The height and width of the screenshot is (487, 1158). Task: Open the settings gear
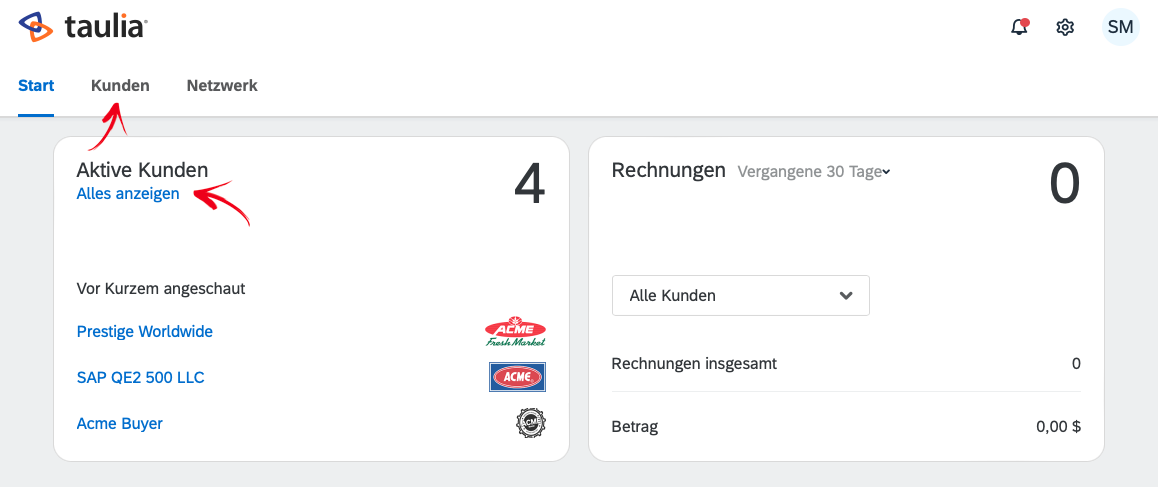[1064, 27]
